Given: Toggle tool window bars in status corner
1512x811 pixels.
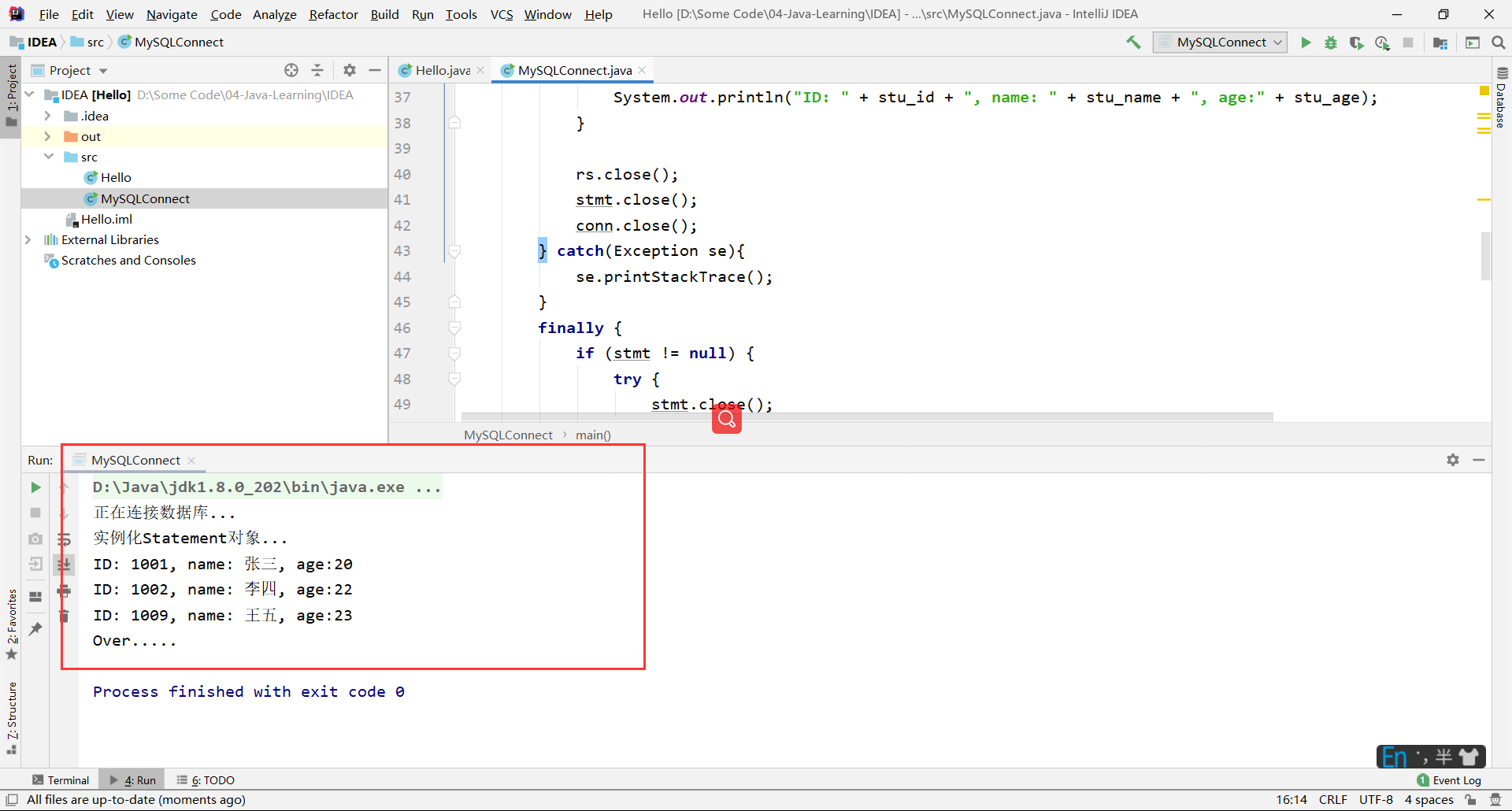Looking at the screenshot, I should coord(12,800).
